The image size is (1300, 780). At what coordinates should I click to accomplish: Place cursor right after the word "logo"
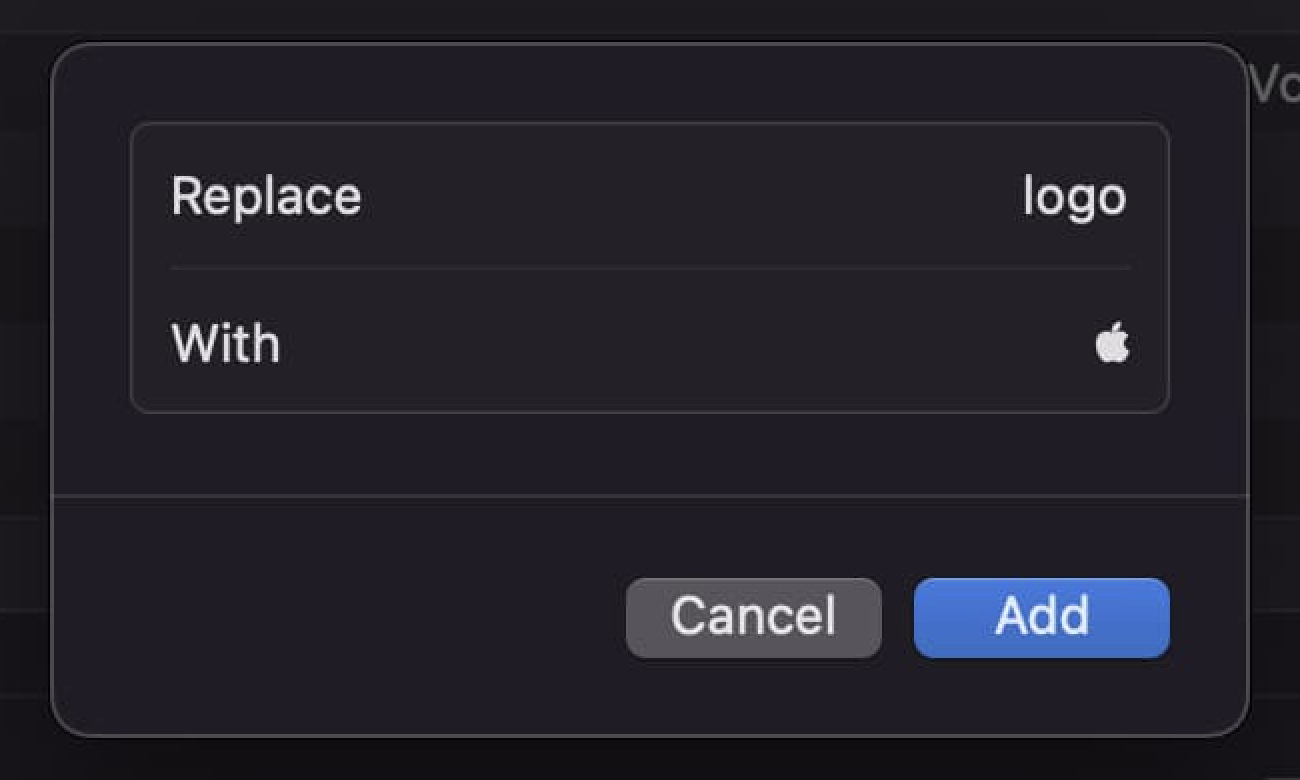click(x=1129, y=197)
